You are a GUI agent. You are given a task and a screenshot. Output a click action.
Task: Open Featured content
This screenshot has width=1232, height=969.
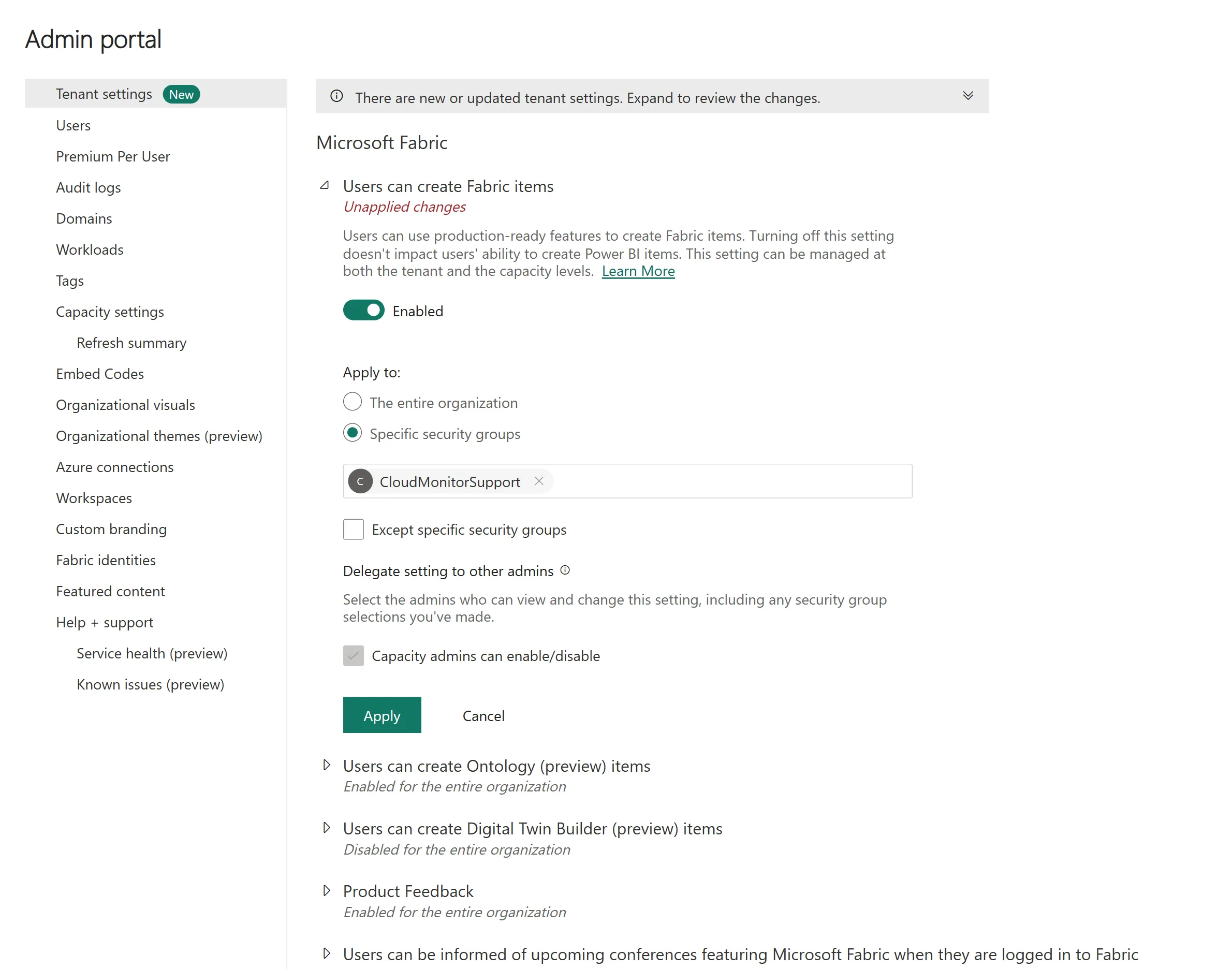[111, 591]
